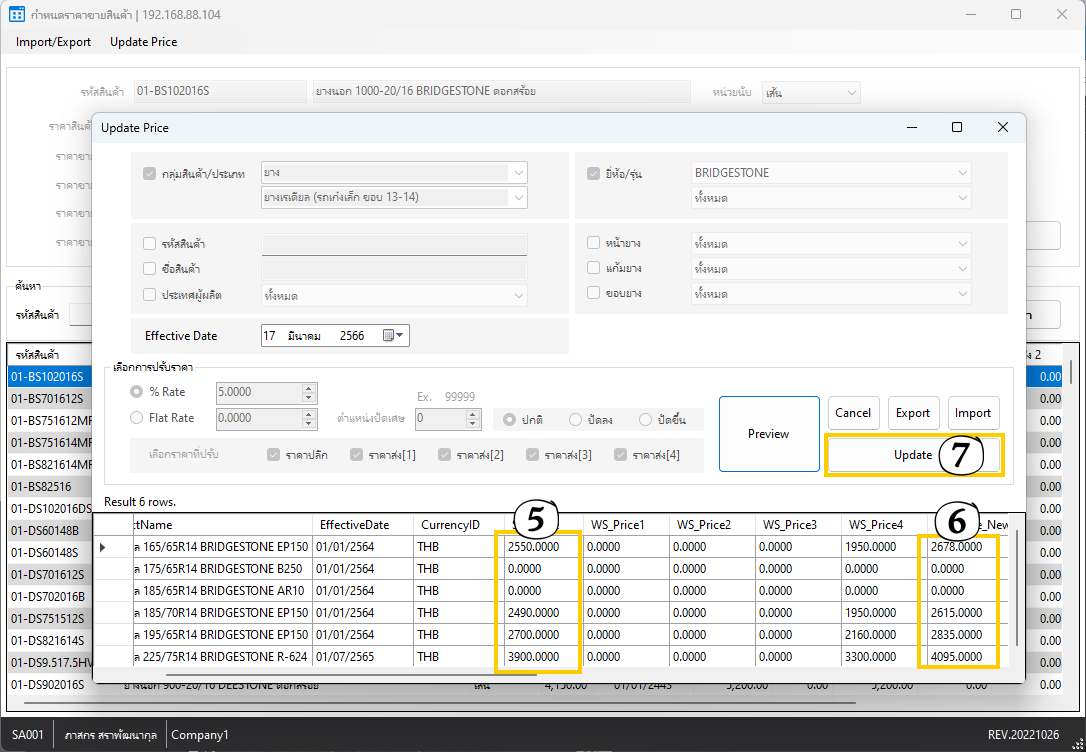Viewport: 1086px width, 752px height.
Task: Enable the รหัสสินค้า filter checkbox
Action: tap(150, 244)
